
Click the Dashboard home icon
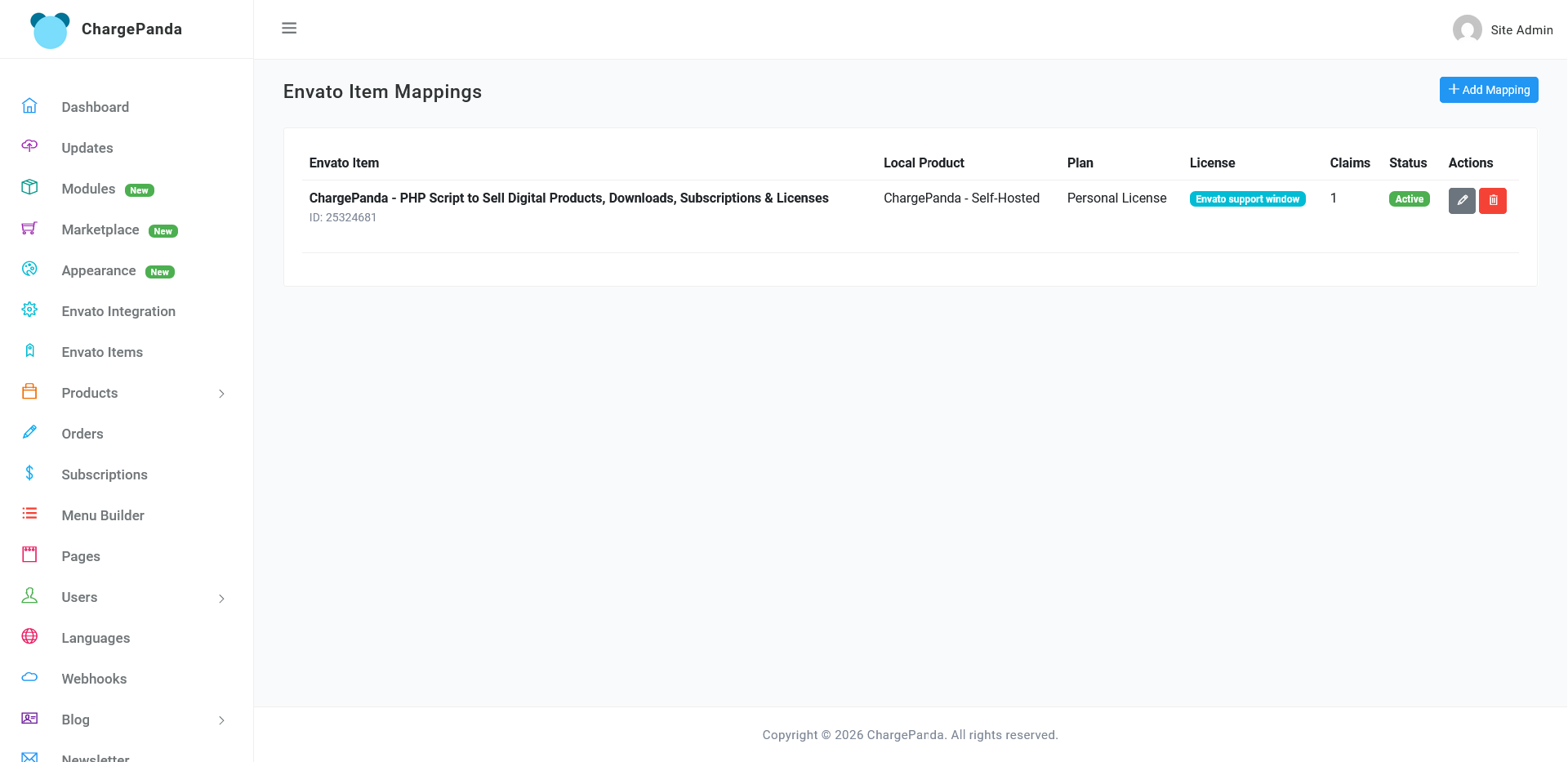click(29, 106)
